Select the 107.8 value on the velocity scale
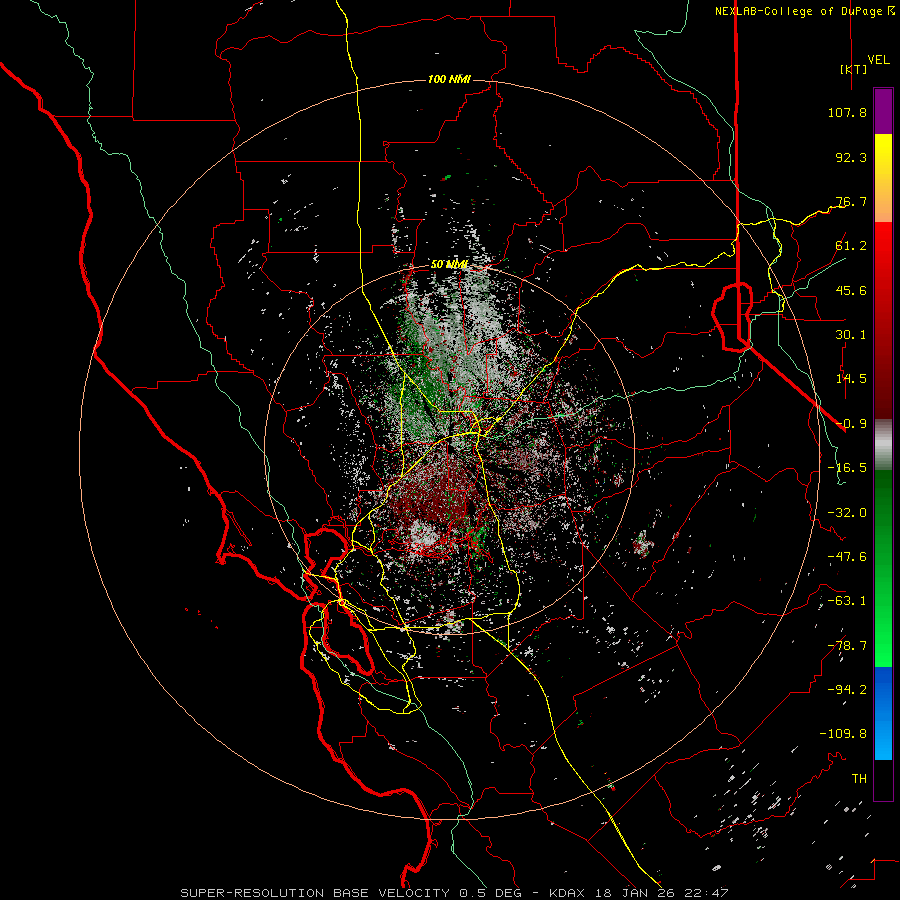Image resolution: width=900 pixels, height=900 pixels. (847, 112)
